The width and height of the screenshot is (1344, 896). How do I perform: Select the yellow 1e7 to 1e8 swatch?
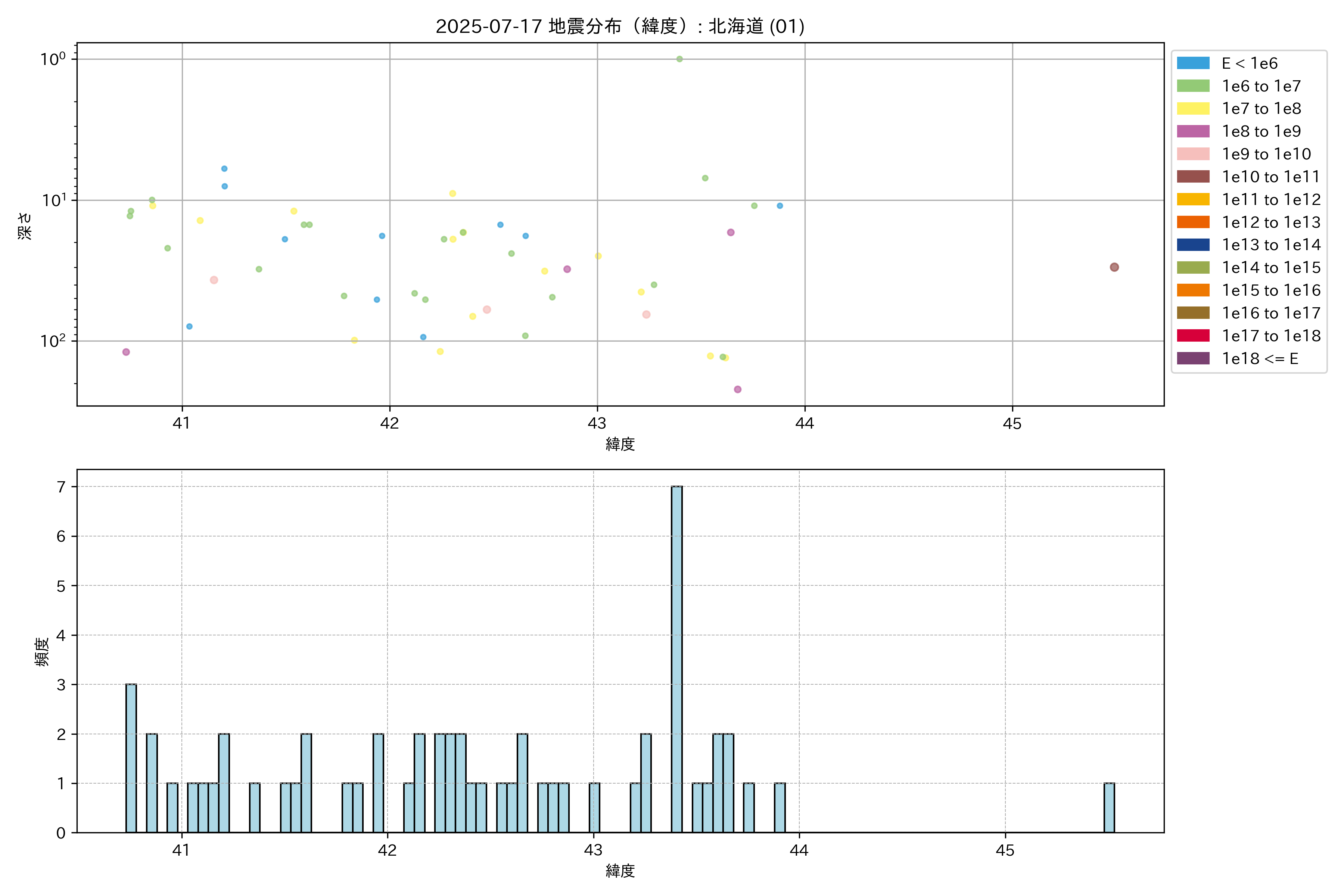coord(1192,109)
